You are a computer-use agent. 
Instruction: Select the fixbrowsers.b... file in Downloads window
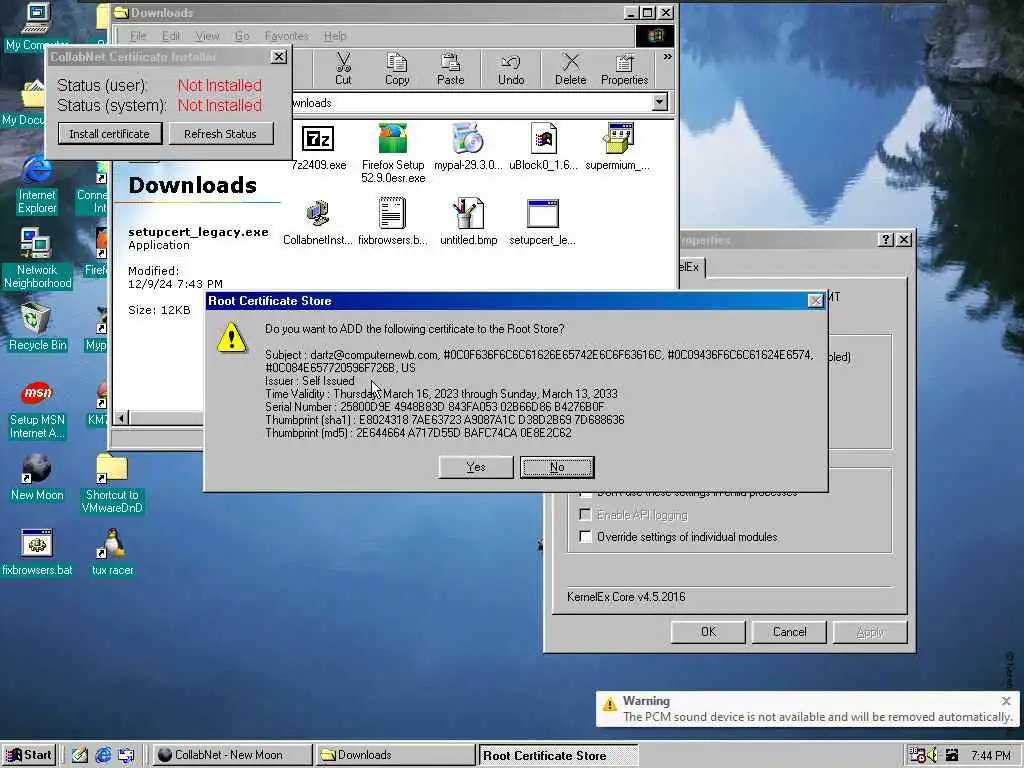(x=392, y=222)
